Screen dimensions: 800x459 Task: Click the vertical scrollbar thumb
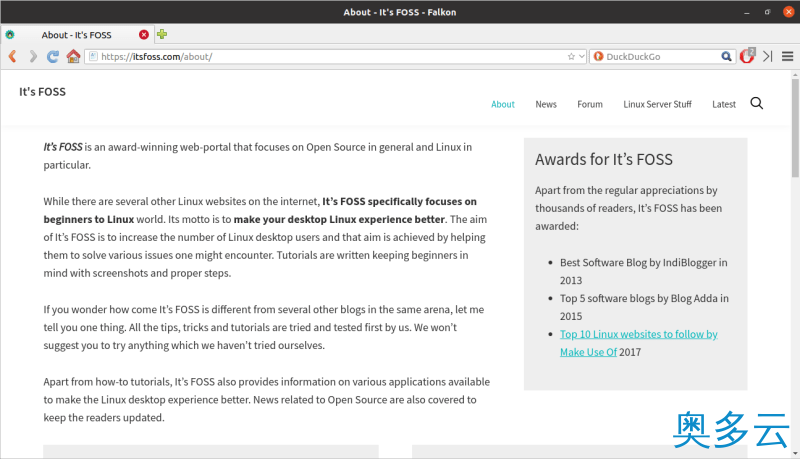pyautogui.click(x=795, y=128)
